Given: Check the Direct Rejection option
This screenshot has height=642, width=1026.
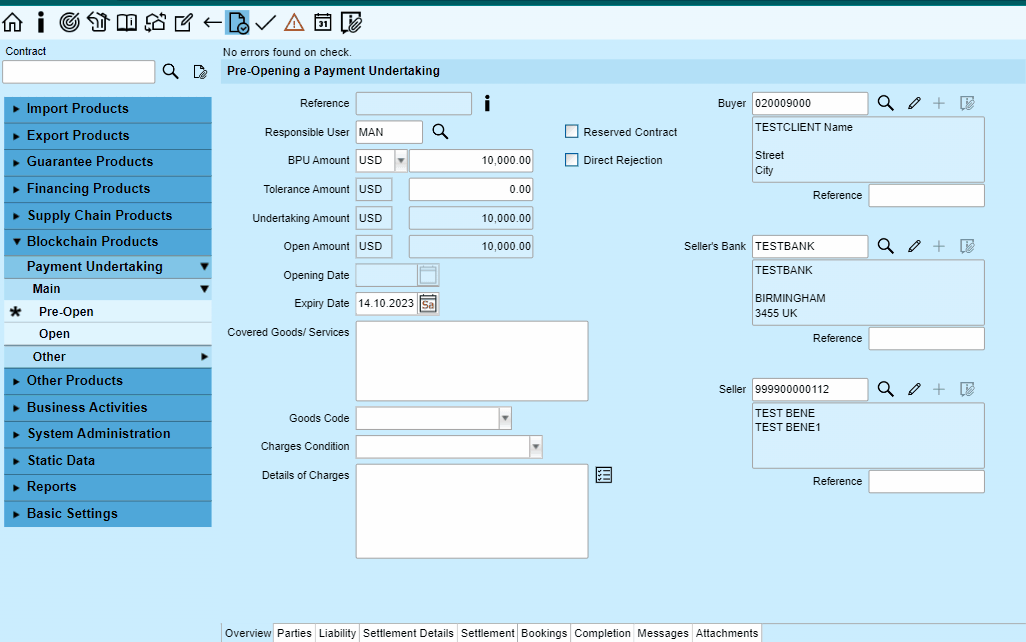Looking at the screenshot, I should point(571,160).
